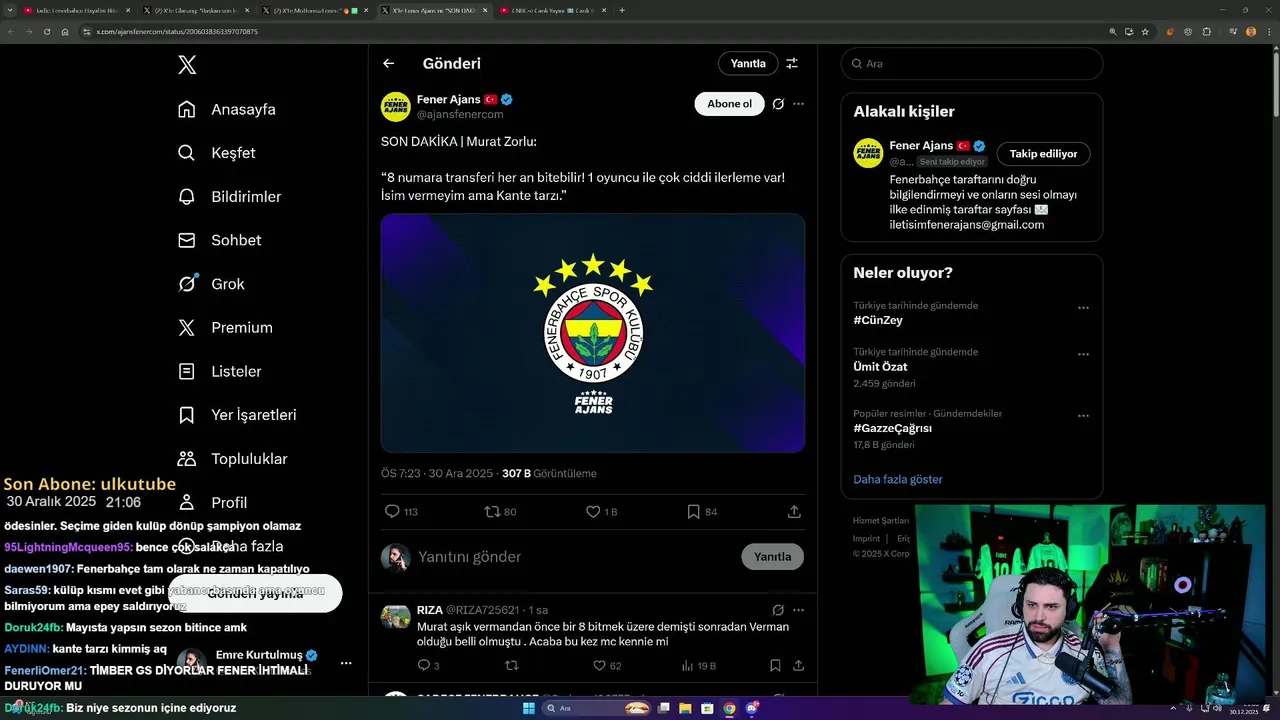Image resolution: width=1280 pixels, height=720 pixels.
Task: Switch to the first YouTube browser tab
Action: click(77, 10)
